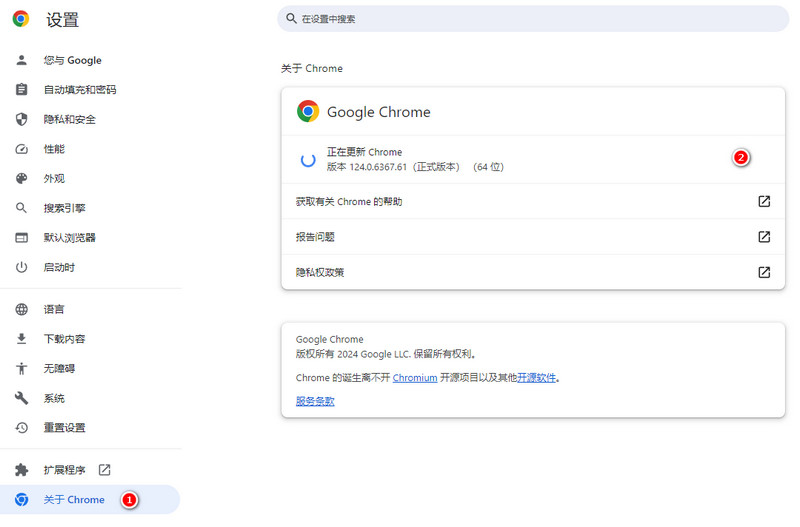Click the person icon for 您与 Google

21,60
